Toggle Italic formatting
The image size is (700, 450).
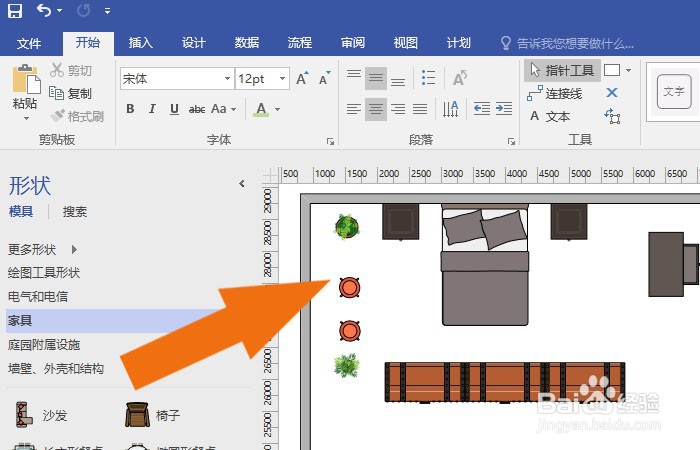[x=152, y=109]
